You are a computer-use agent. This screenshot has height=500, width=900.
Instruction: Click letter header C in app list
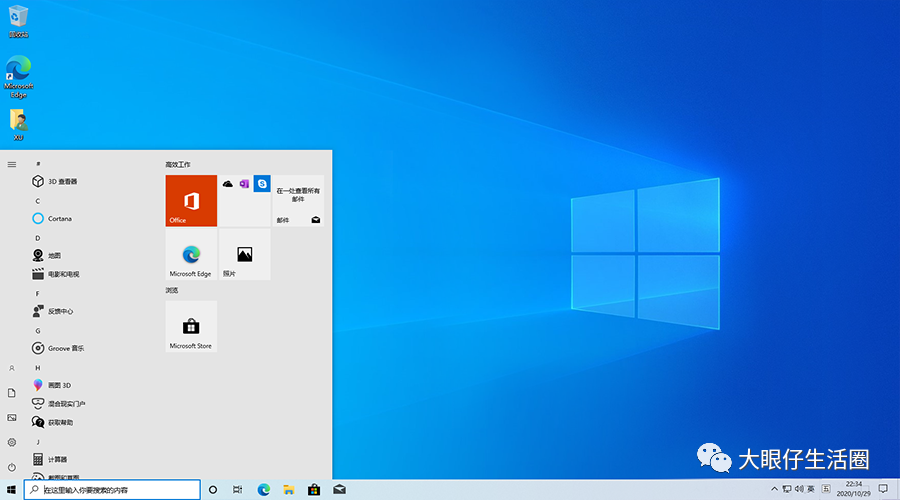38,201
